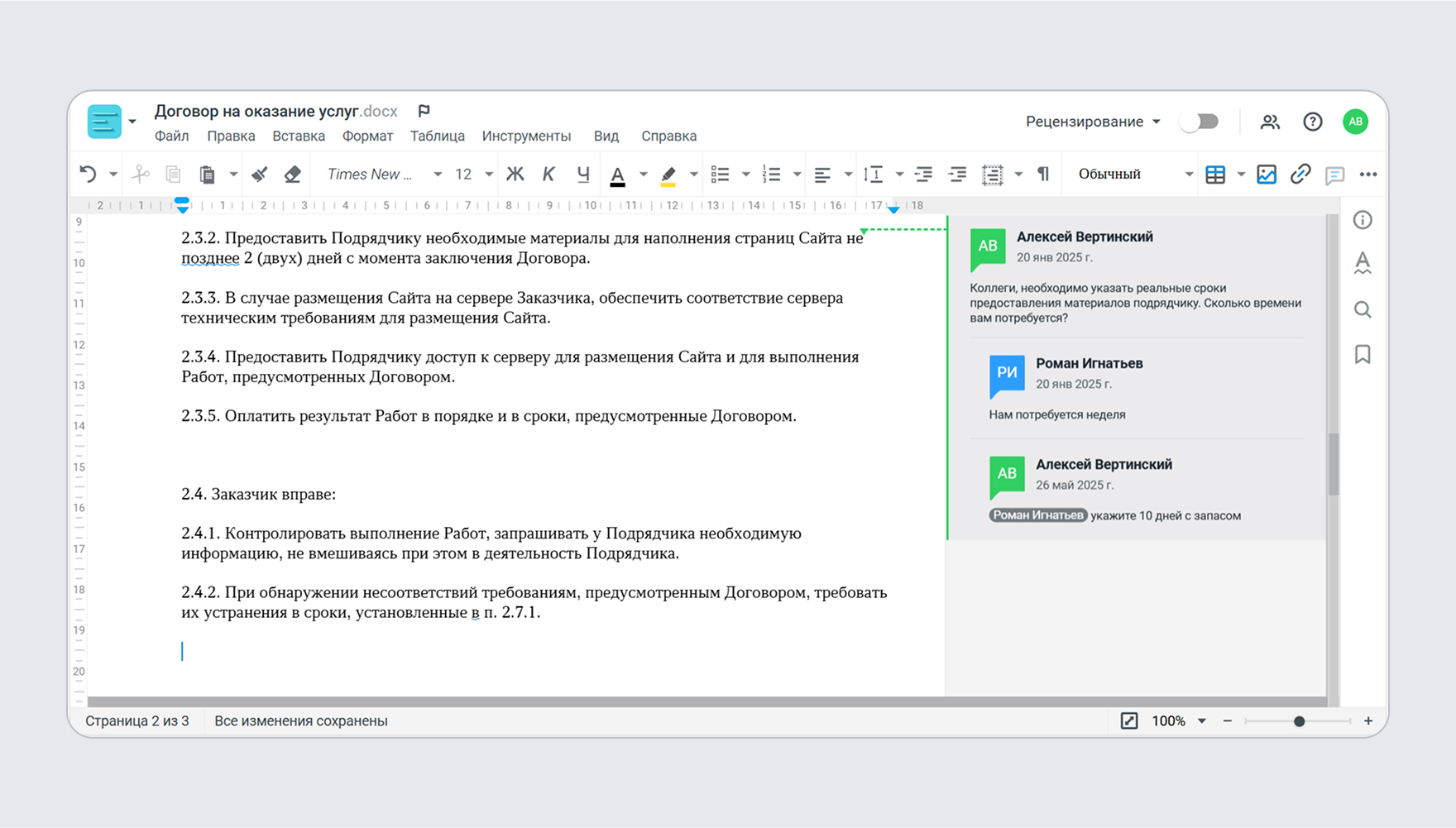Open the Справка menu
This screenshot has width=1456, height=828.
coord(668,136)
